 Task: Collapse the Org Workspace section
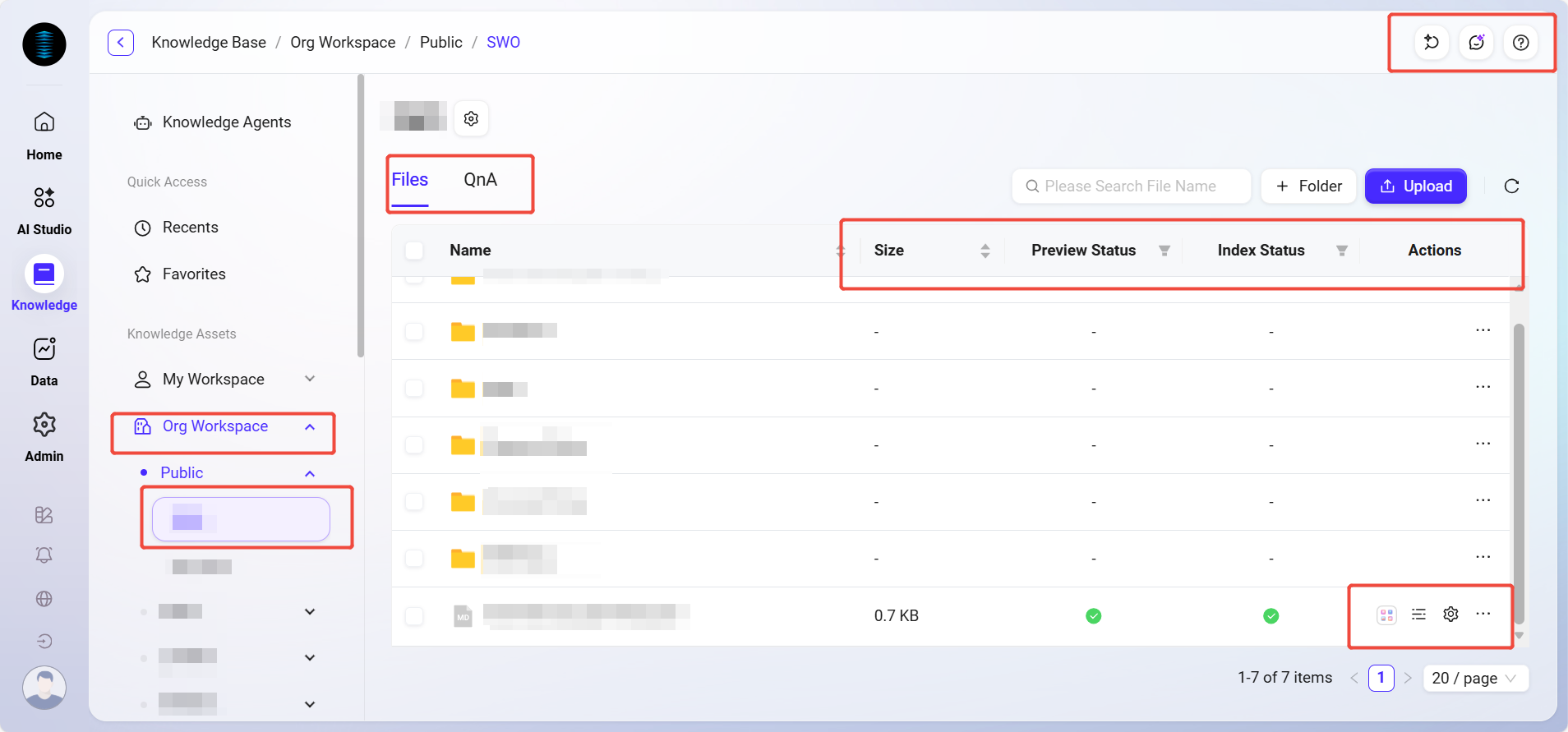[x=310, y=426]
